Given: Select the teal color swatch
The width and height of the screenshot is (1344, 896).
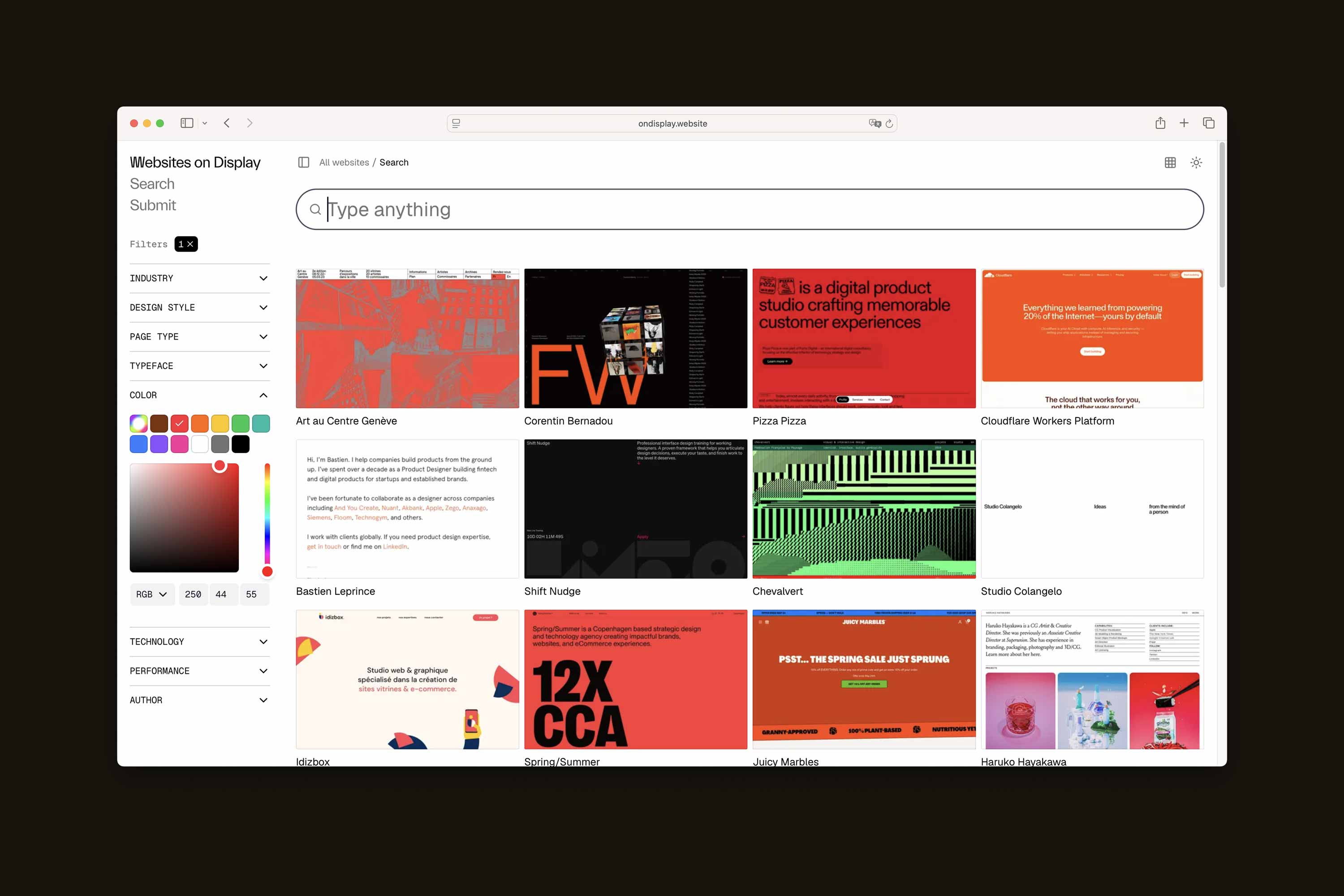Looking at the screenshot, I should [x=261, y=423].
